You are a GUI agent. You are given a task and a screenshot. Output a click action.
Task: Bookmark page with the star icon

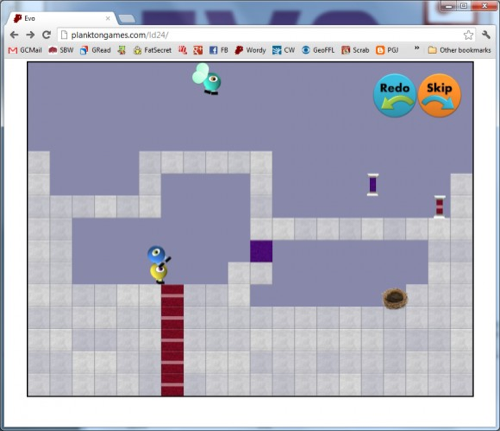coord(468,35)
